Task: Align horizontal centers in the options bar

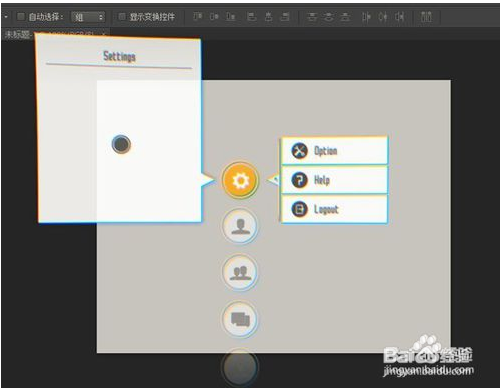Action: point(268,16)
